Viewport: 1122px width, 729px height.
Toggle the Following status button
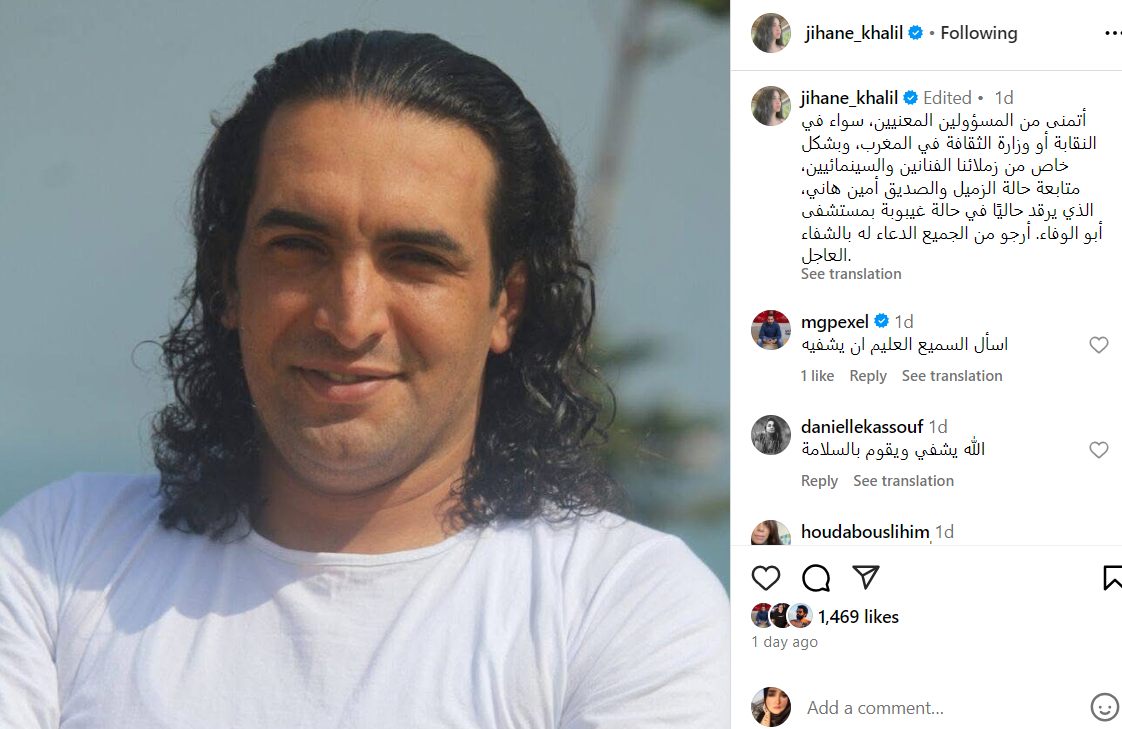coord(978,33)
